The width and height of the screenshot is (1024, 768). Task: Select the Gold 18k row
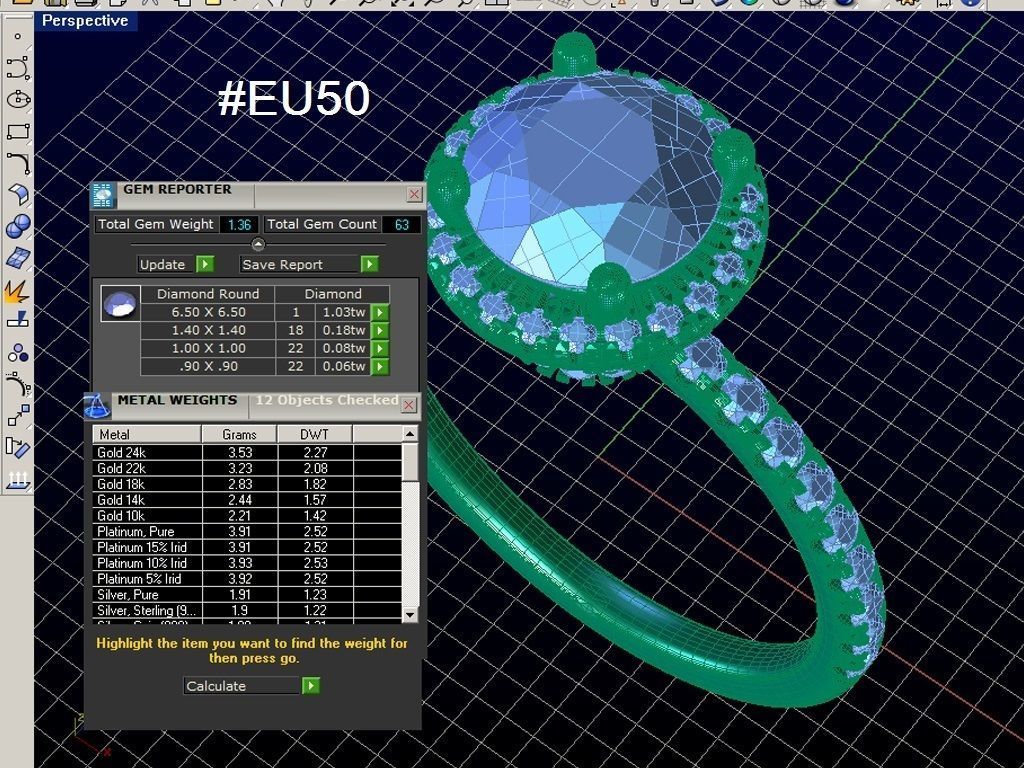247,484
